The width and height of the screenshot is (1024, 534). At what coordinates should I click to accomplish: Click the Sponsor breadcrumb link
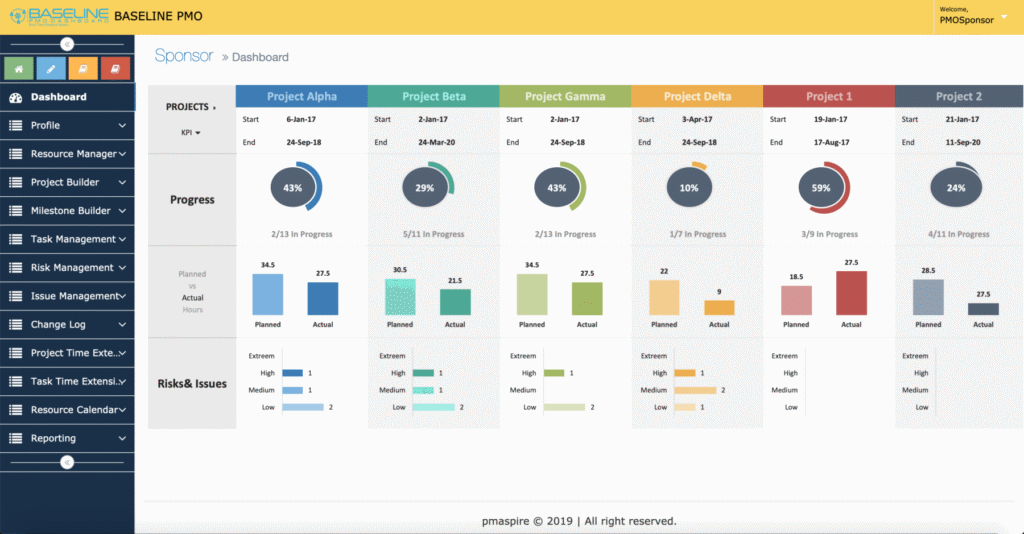184,56
